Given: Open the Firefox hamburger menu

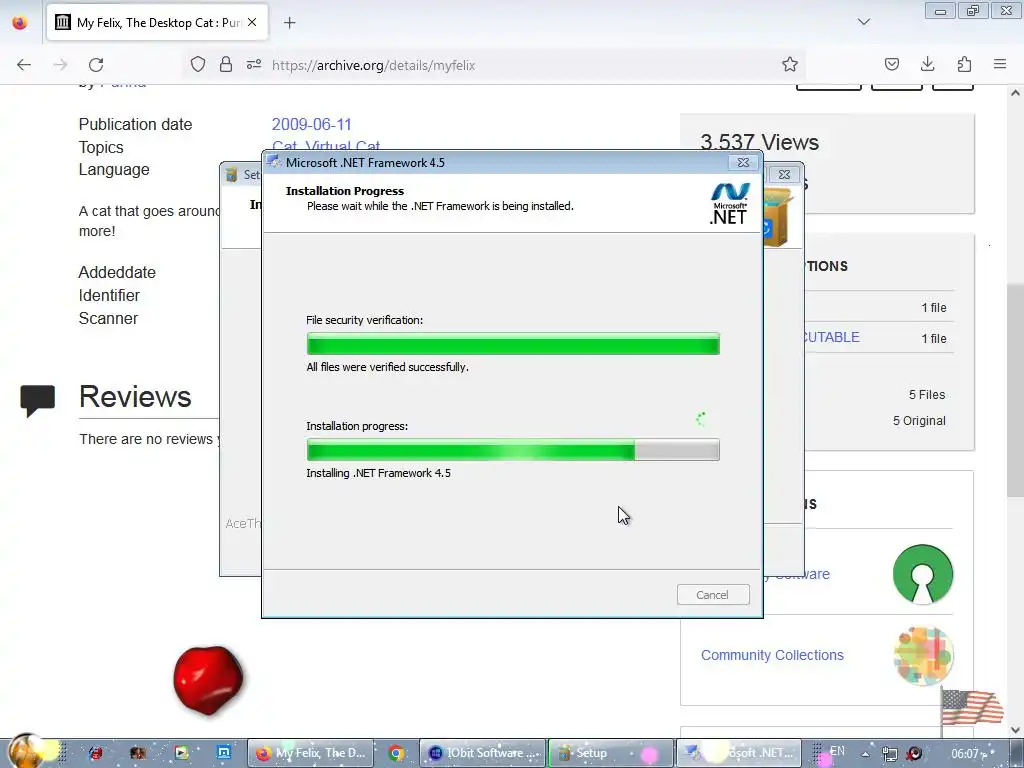Looking at the screenshot, I should [x=1000, y=64].
